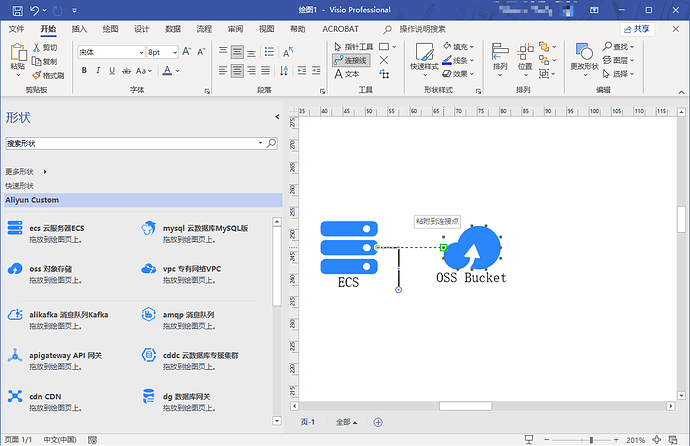Click the dg database gateway stencil
This screenshot has width=690, height=446.
coord(176,401)
